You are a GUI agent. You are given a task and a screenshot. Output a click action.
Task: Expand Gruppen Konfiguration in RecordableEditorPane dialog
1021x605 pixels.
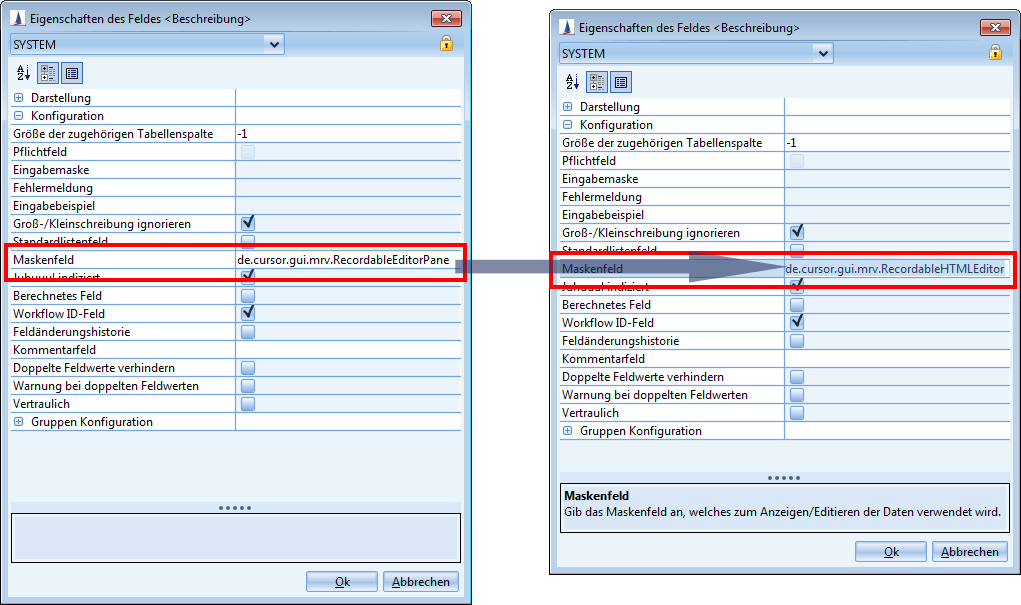coord(19,422)
